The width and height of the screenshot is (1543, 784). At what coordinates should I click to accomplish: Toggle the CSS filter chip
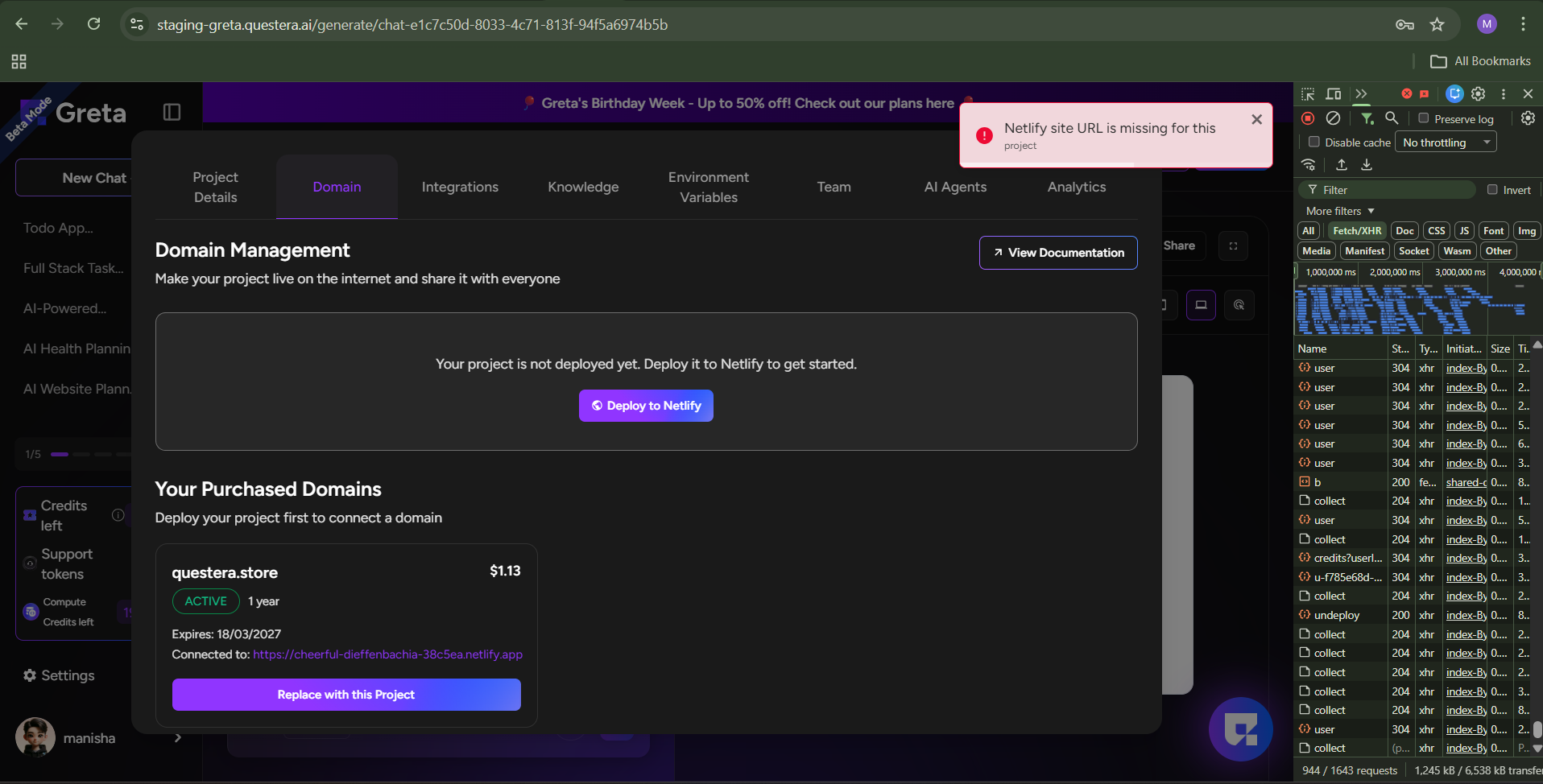click(x=1437, y=231)
